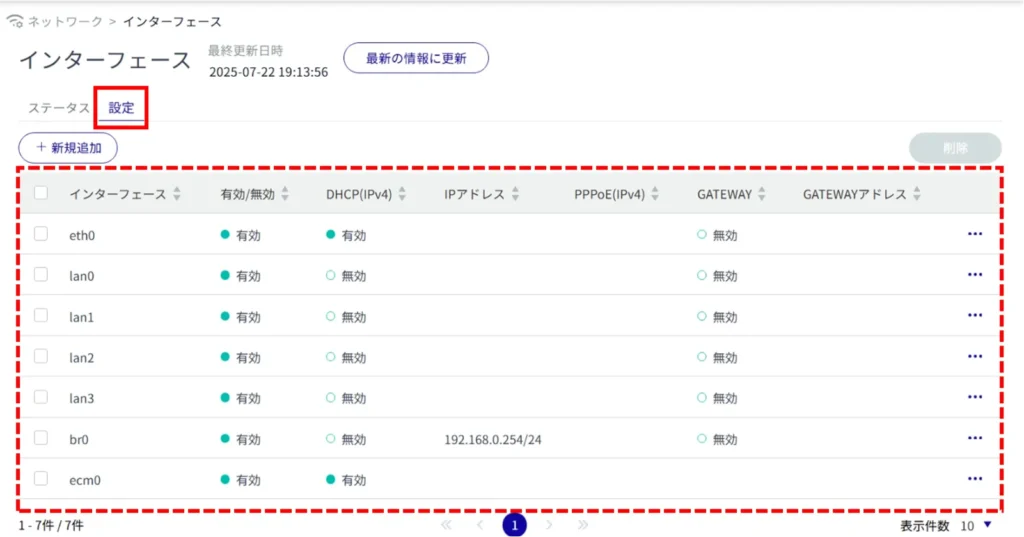Image resolution: width=1024 pixels, height=537 pixels.
Task: Sort by インターフェース column sort icon
Action: pos(177,194)
